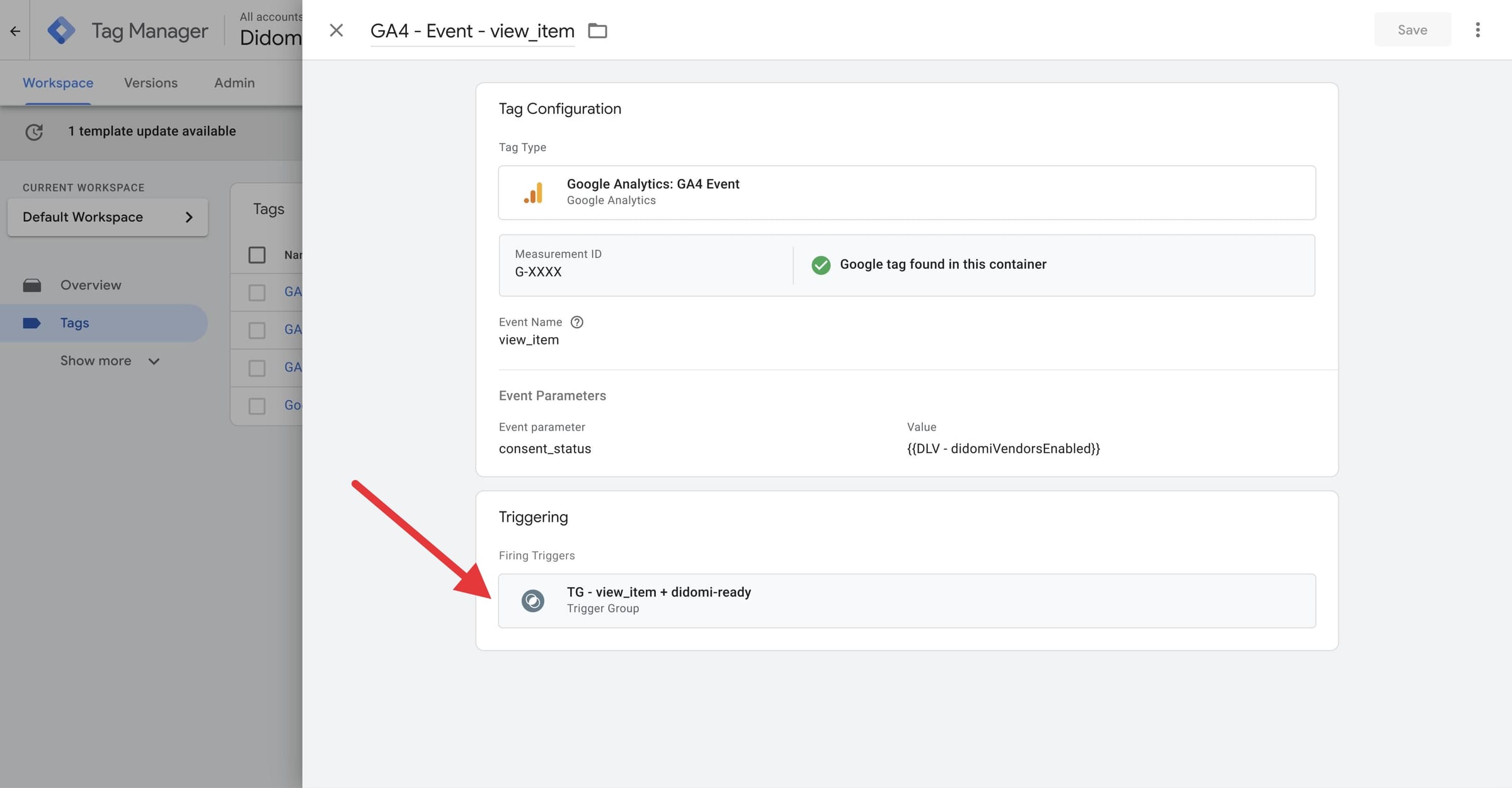Switch to the Versions tab

(151, 83)
